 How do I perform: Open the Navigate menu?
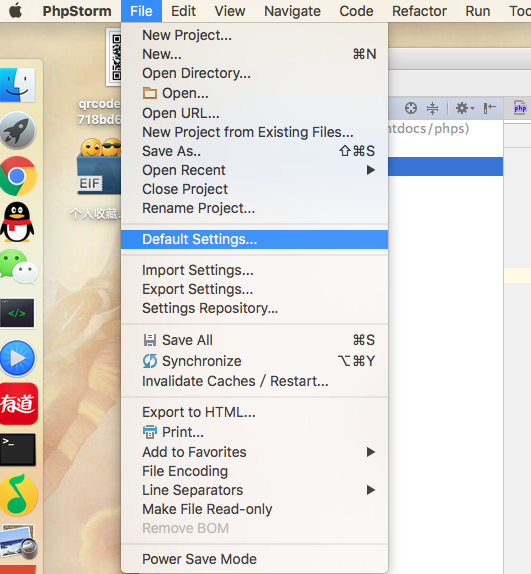(x=292, y=11)
